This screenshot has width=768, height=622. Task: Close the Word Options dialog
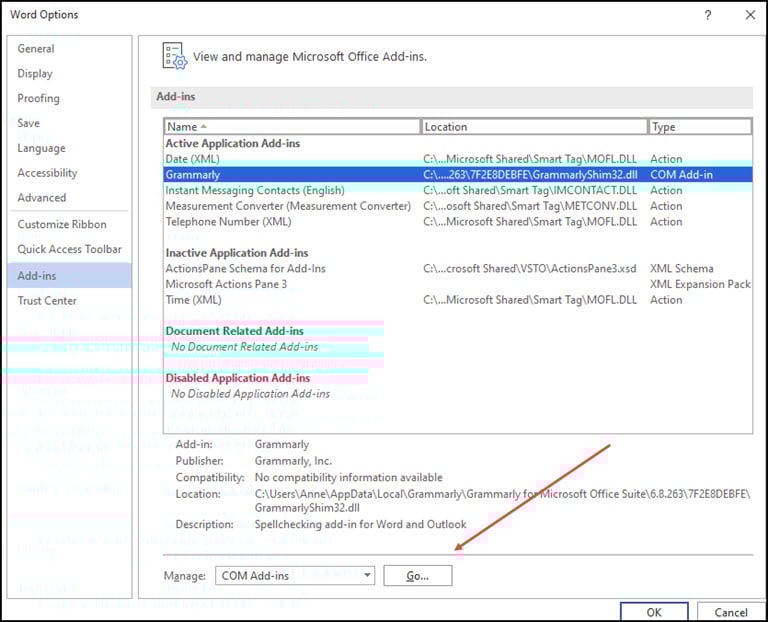click(750, 15)
